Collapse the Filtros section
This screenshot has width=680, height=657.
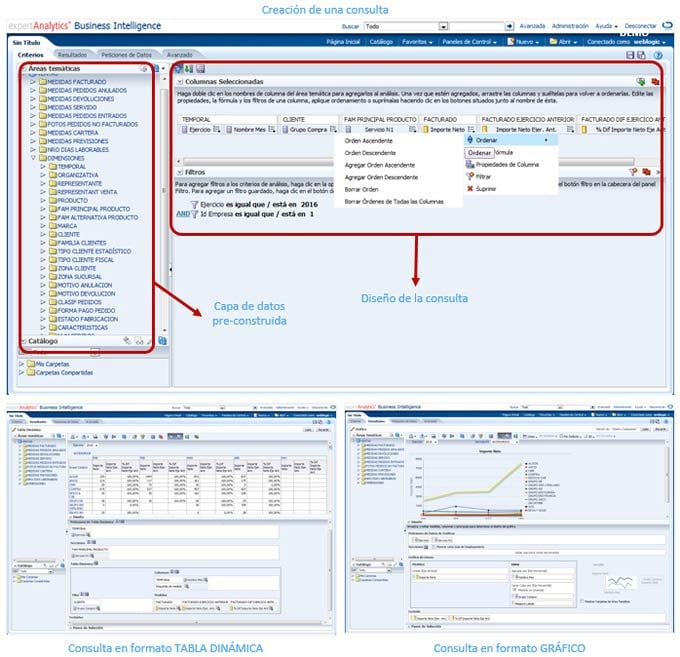[180, 172]
